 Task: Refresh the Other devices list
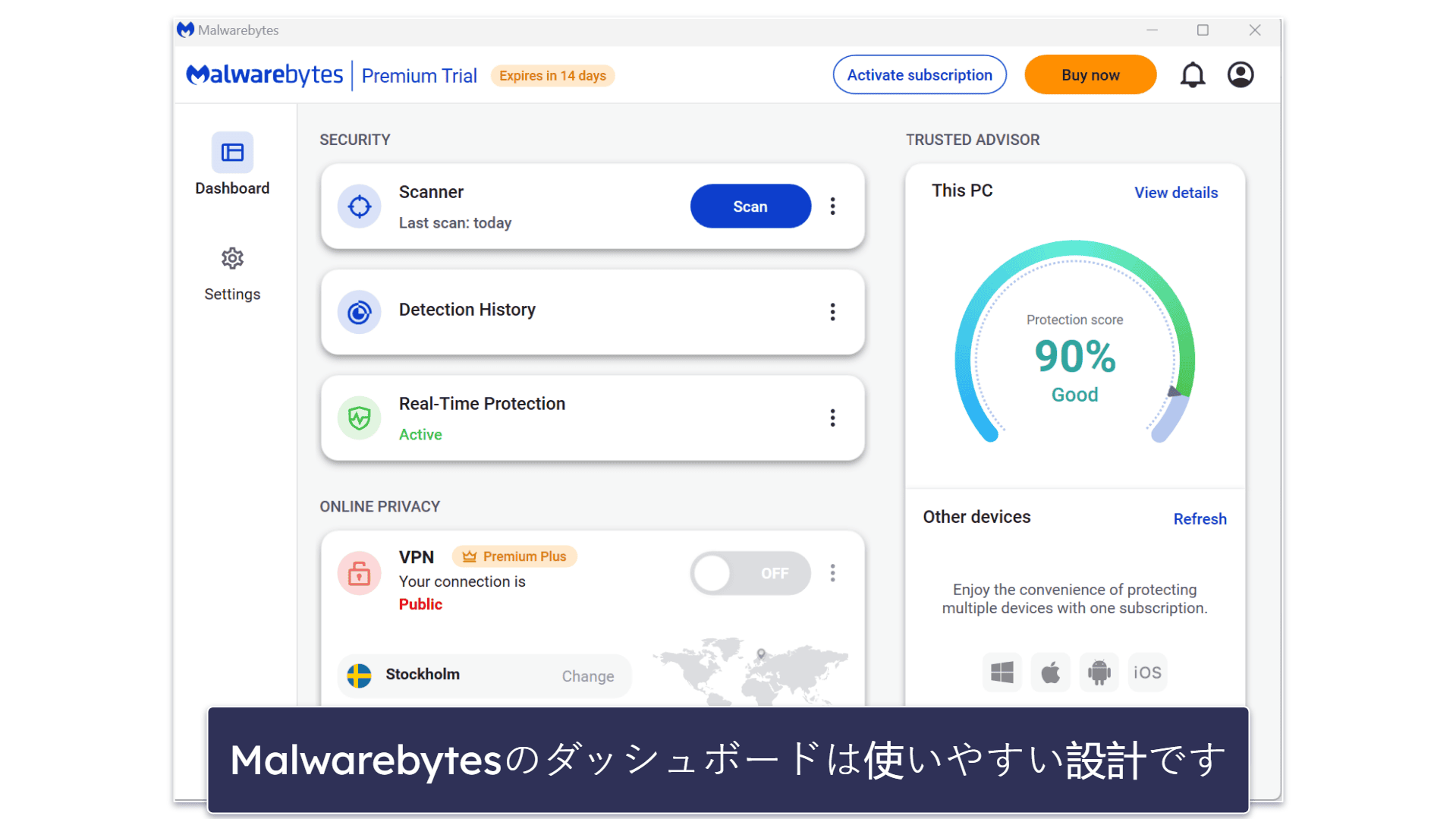pyautogui.click(x=1200, y=519)
